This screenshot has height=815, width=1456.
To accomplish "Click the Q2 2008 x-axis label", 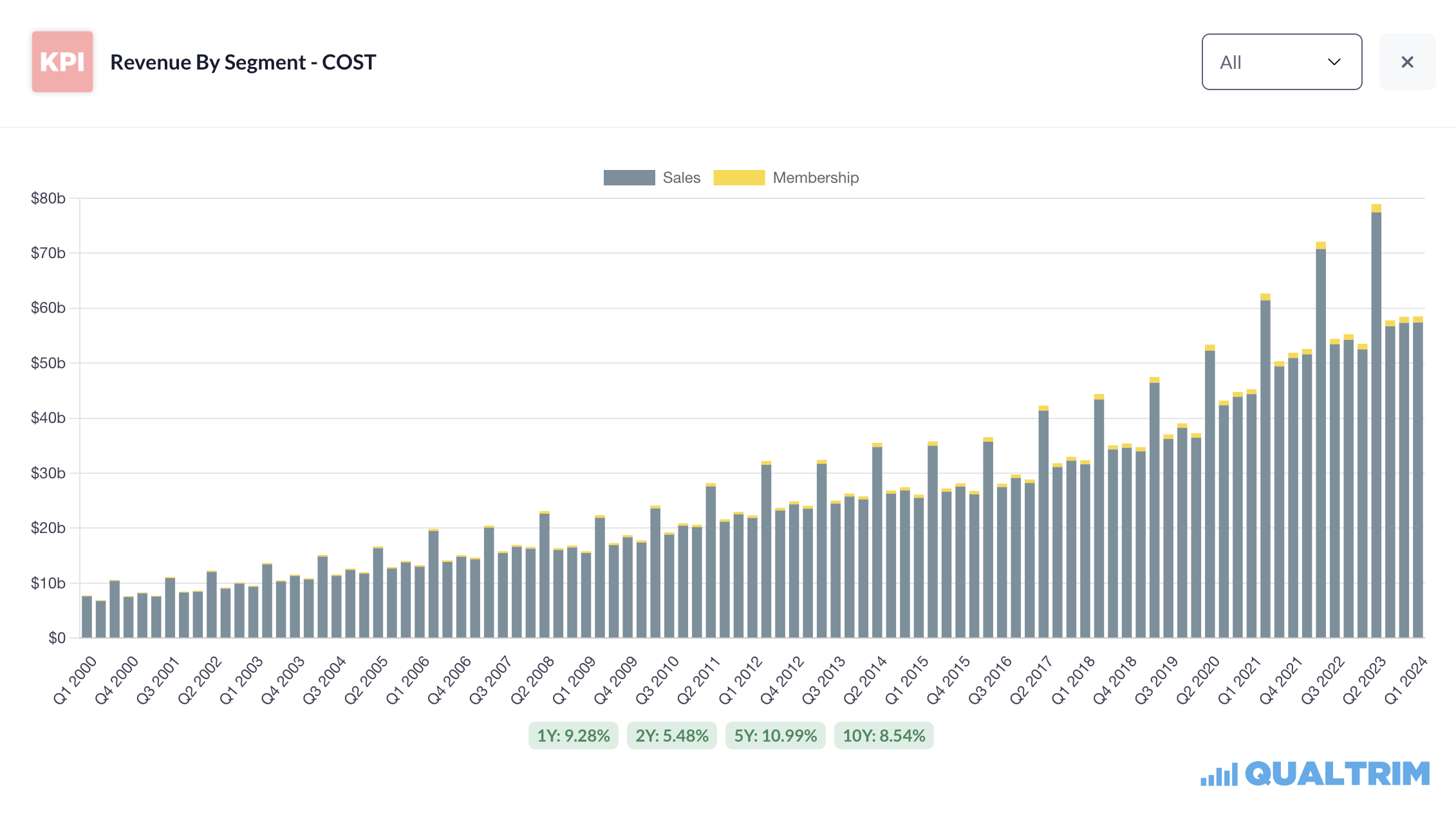I will pos(532,680).
